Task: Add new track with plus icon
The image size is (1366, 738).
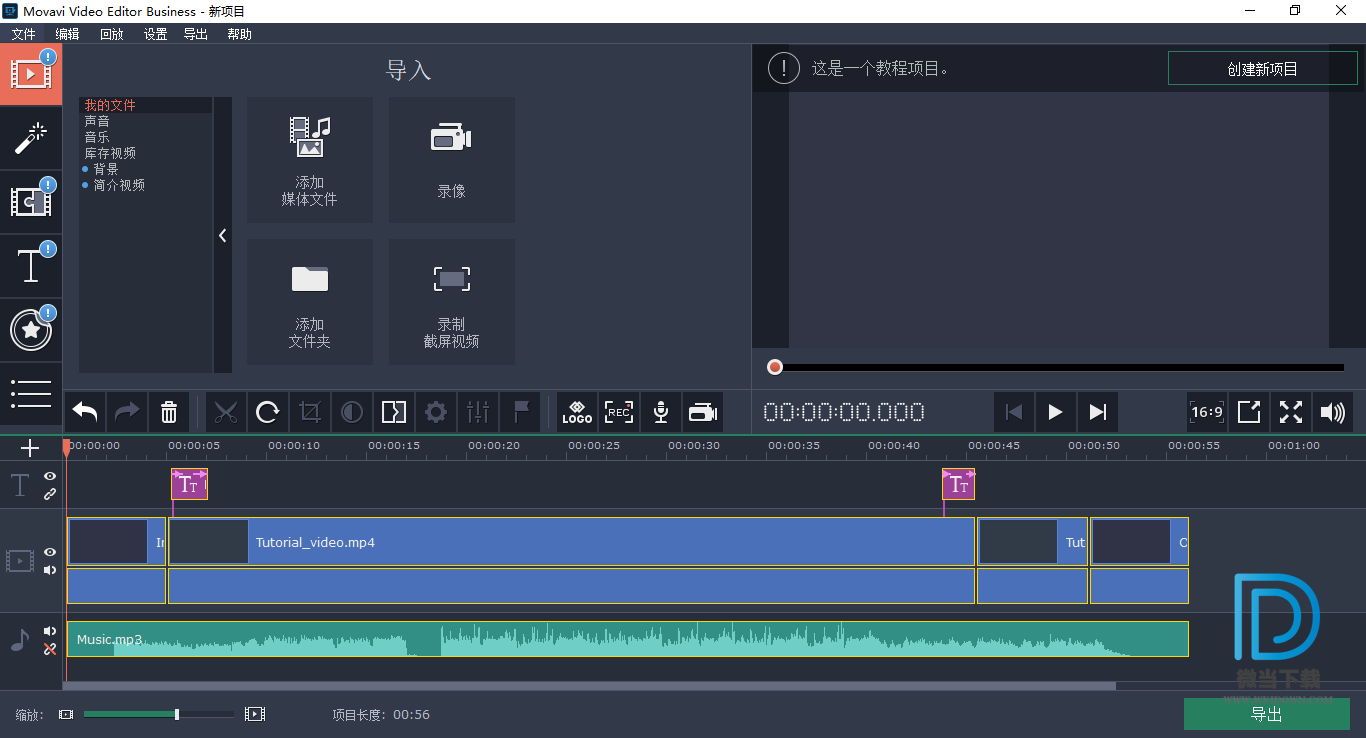Action: point(30,448)
